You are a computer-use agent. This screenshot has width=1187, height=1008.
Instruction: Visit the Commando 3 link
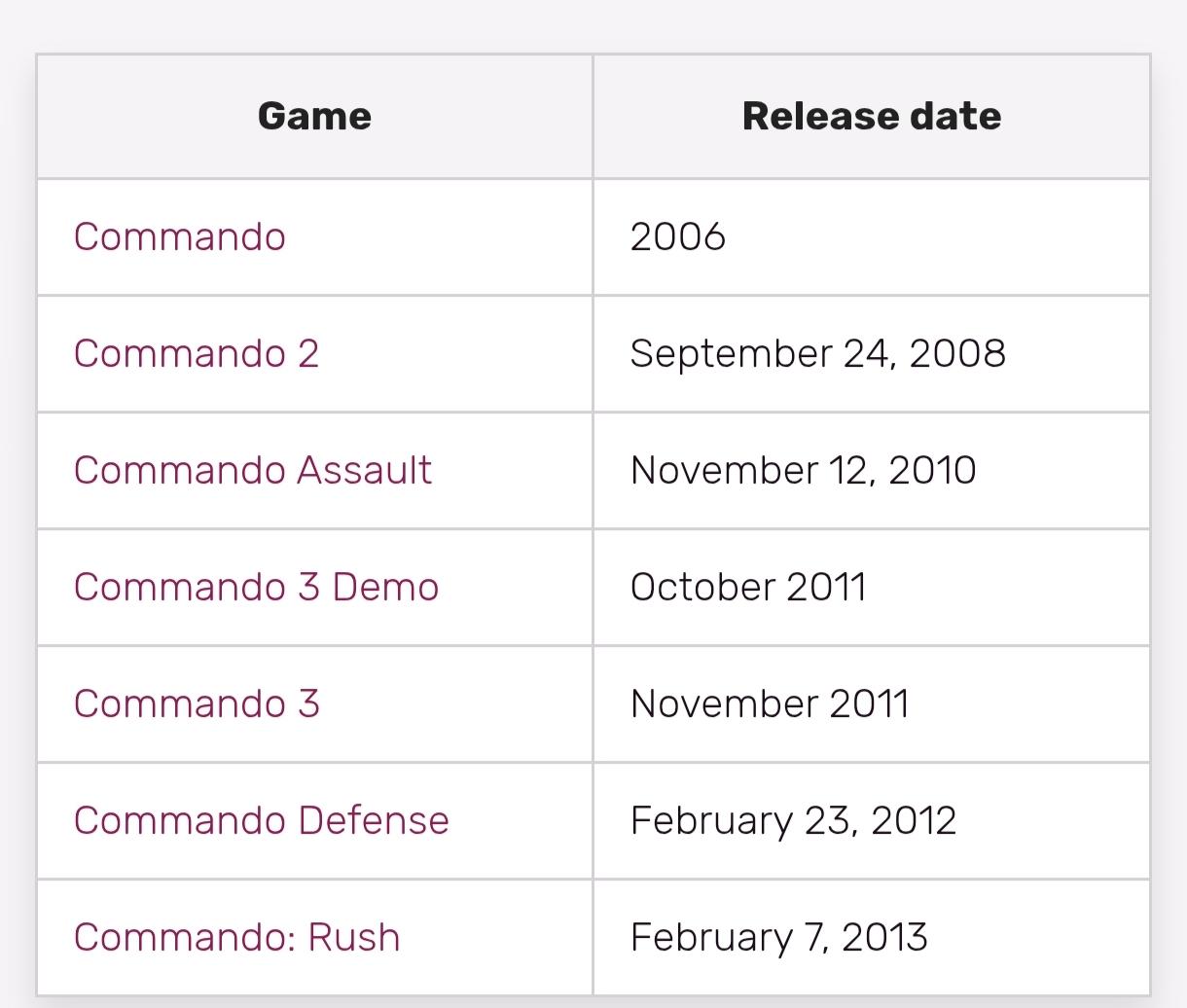tap(196, 704)
